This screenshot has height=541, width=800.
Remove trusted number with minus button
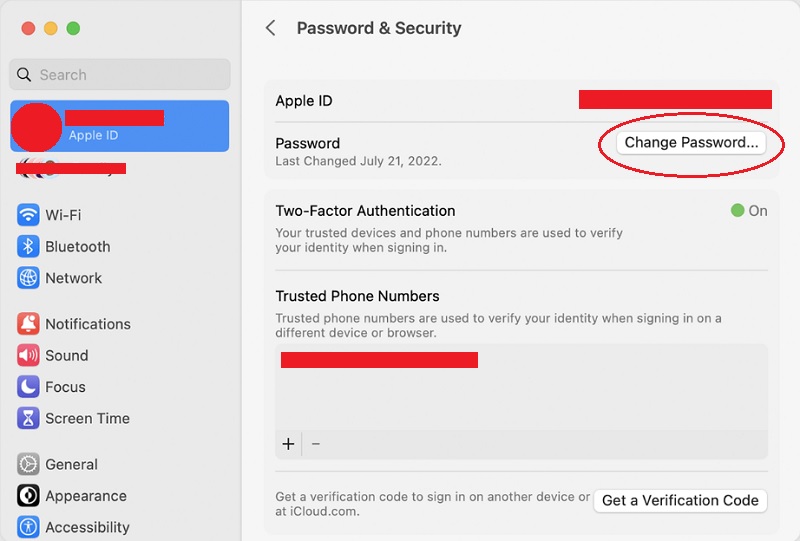tap(316, 444)
